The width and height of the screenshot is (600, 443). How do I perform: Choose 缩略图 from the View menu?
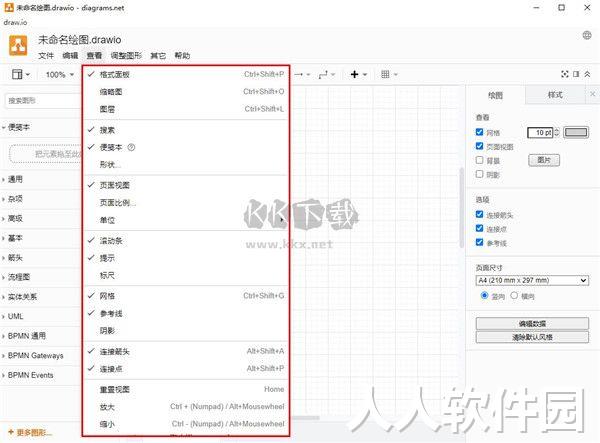186,92
